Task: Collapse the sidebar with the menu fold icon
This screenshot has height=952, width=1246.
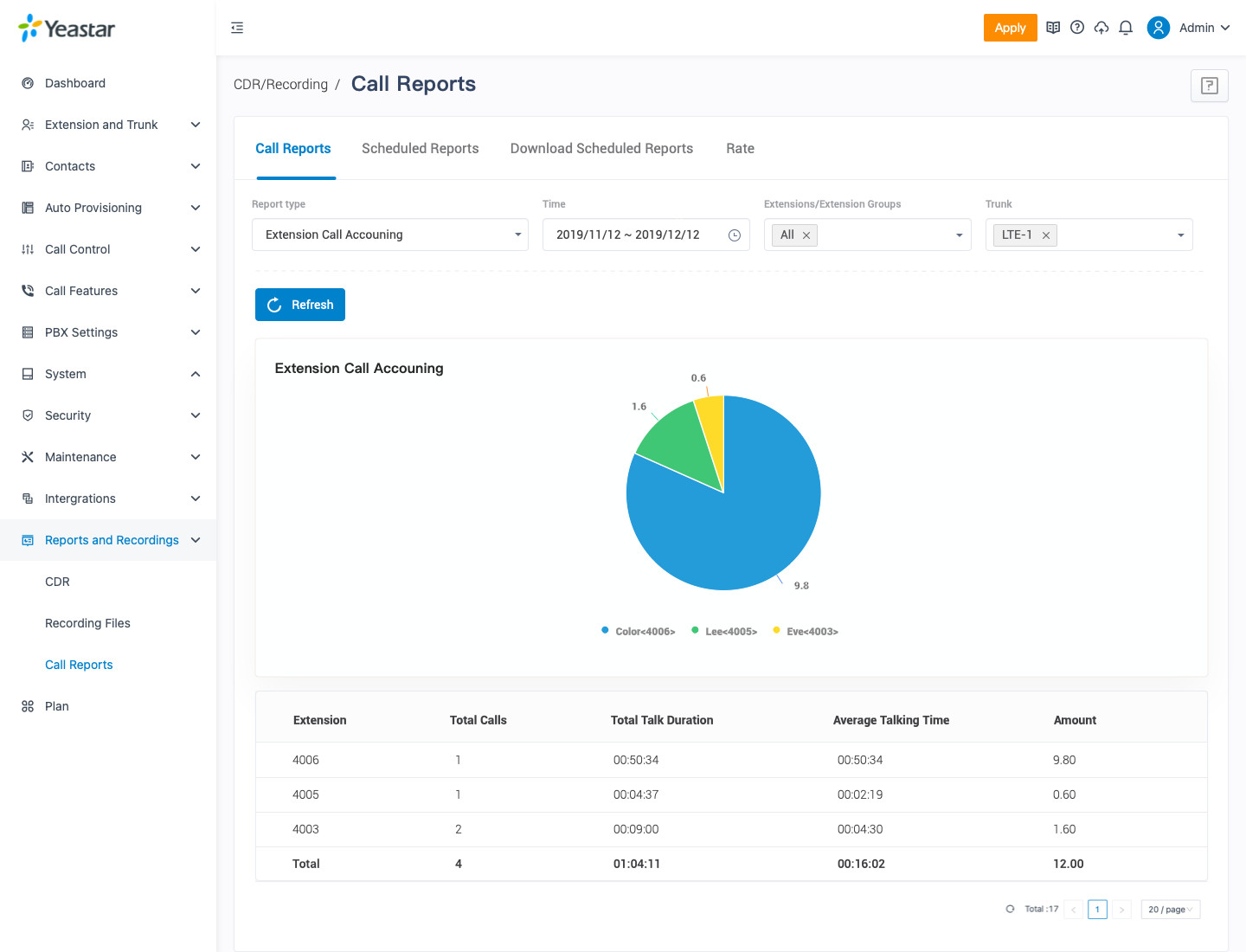Action: tap(237, 28)
